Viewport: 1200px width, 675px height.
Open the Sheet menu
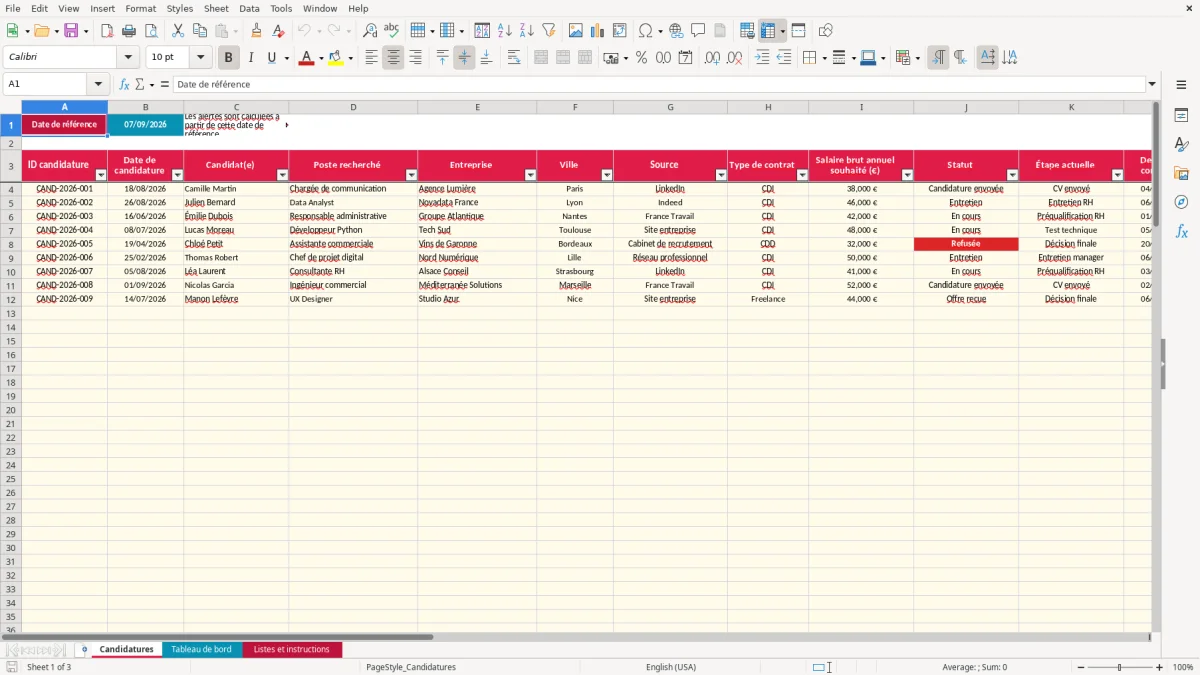coord(216,8)
